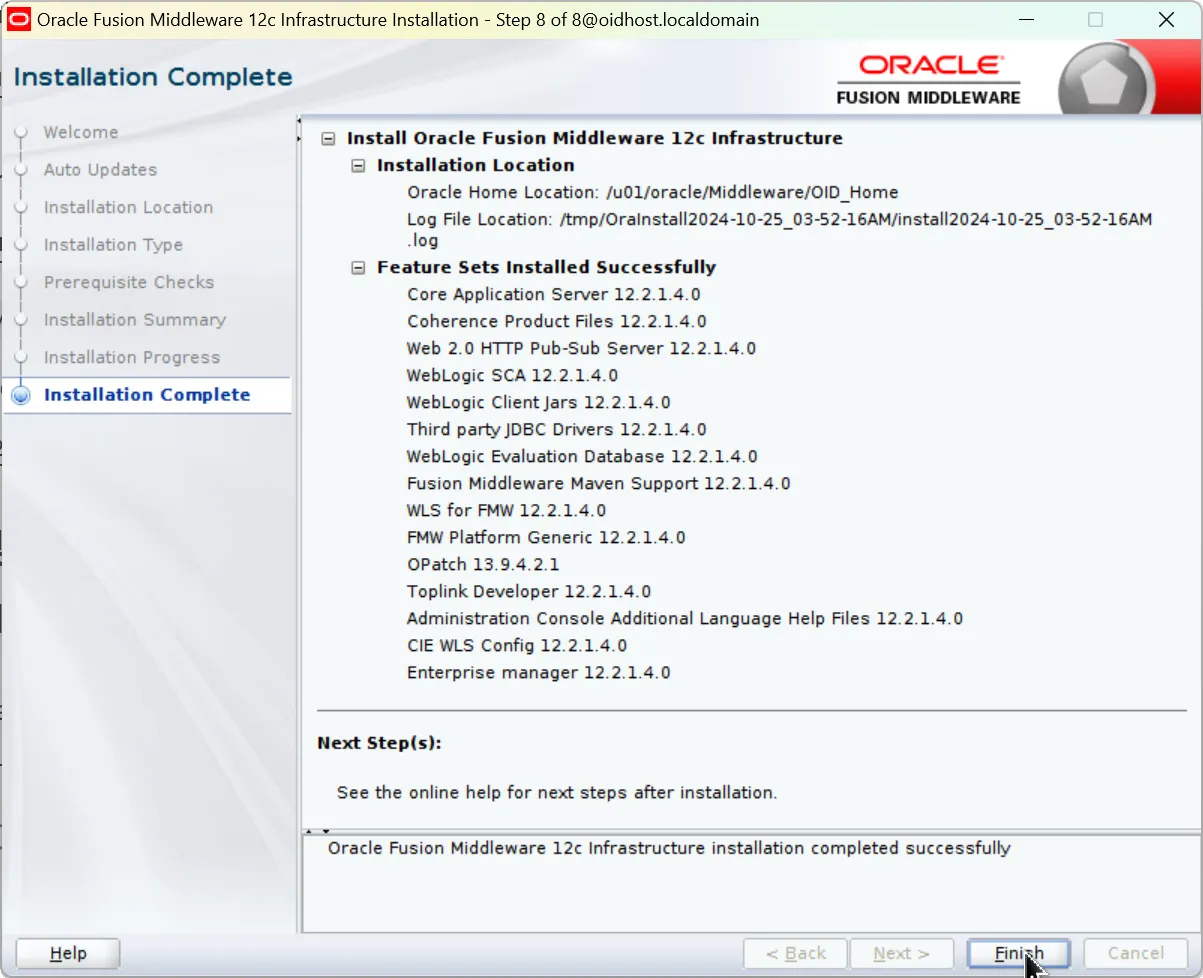Select Web 2.0 HTTP Pub-Sub Server entry
This screenshot has width=1203, height=978.
pos(581,349)
